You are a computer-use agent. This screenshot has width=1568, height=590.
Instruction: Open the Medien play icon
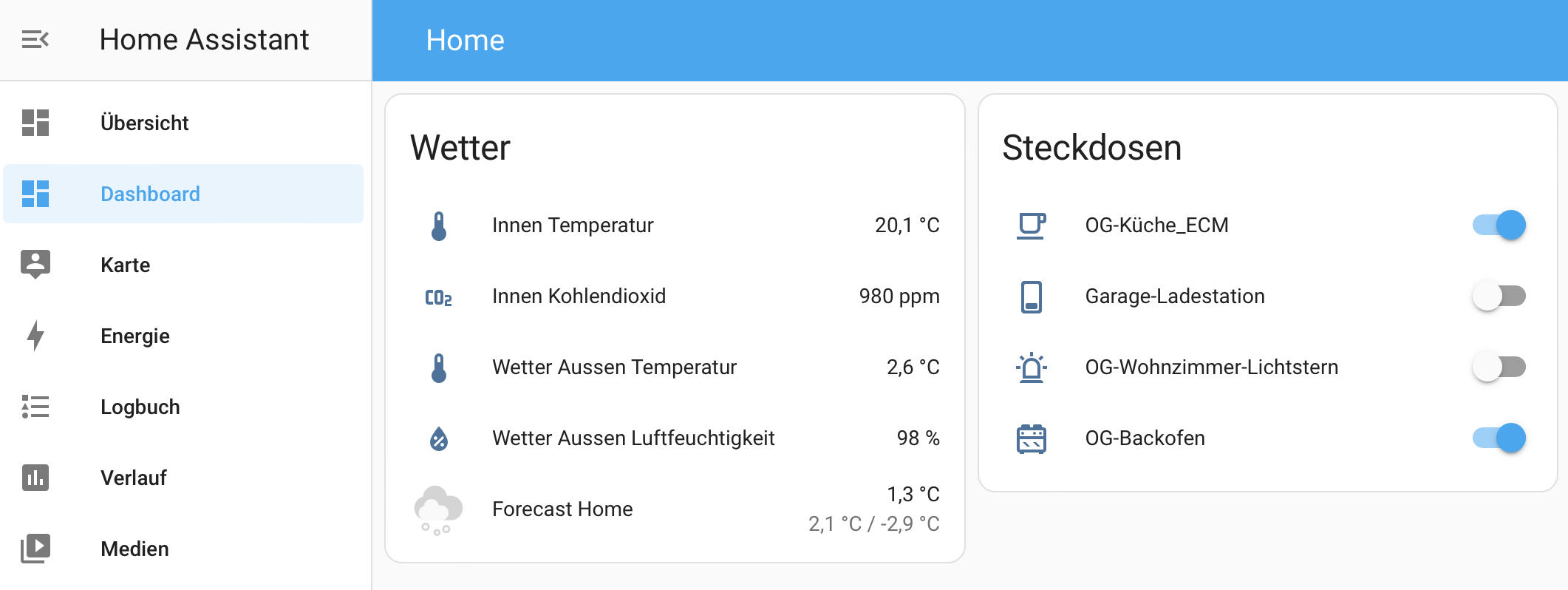point(35,549)
